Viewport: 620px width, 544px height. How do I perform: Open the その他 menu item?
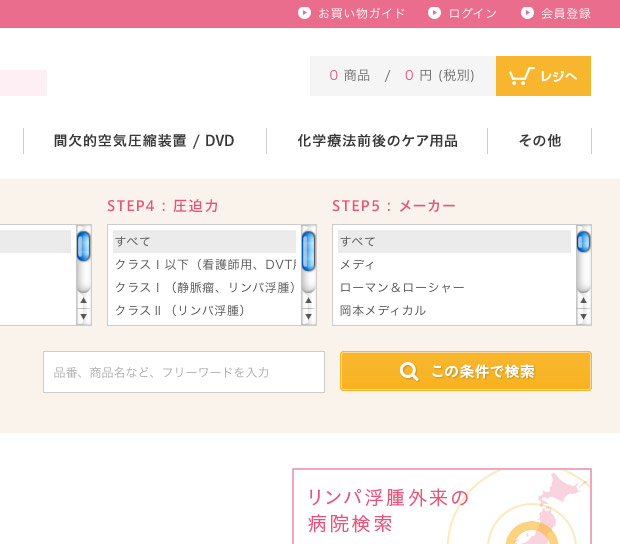[540, 141]
